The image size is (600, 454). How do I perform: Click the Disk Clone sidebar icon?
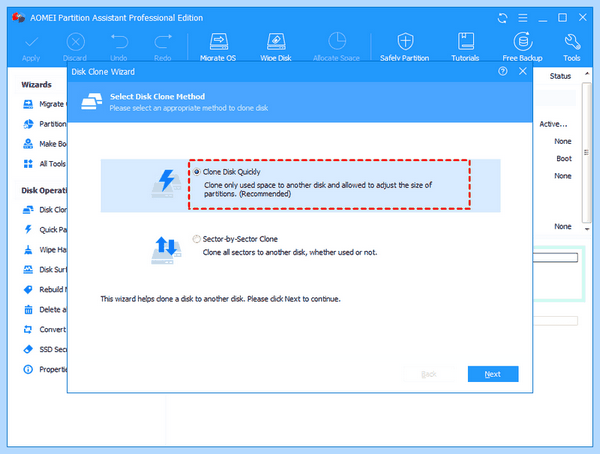[28, 210]
